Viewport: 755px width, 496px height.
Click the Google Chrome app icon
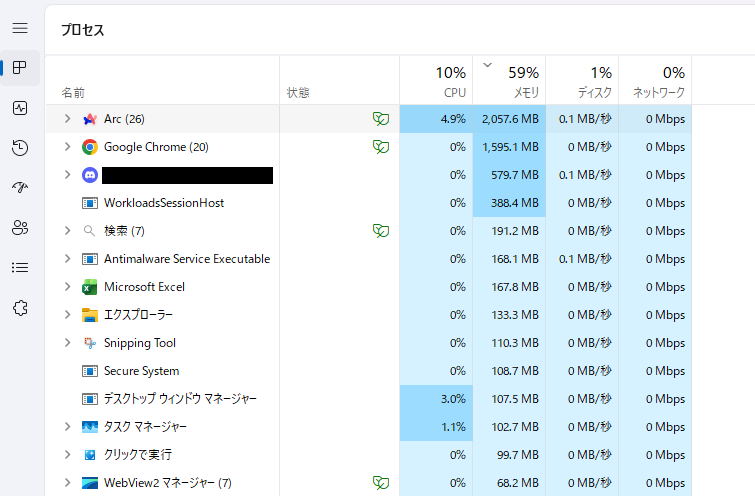[90, 147]
